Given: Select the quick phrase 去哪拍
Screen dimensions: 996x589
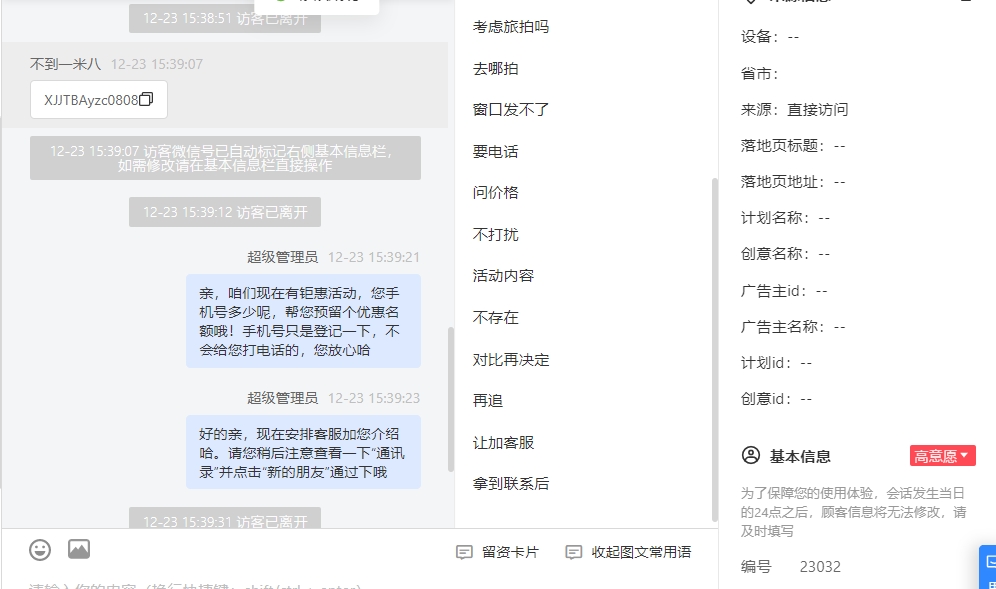Looking at the screenshot, I should pyautogui.click(x=495, y=69).
